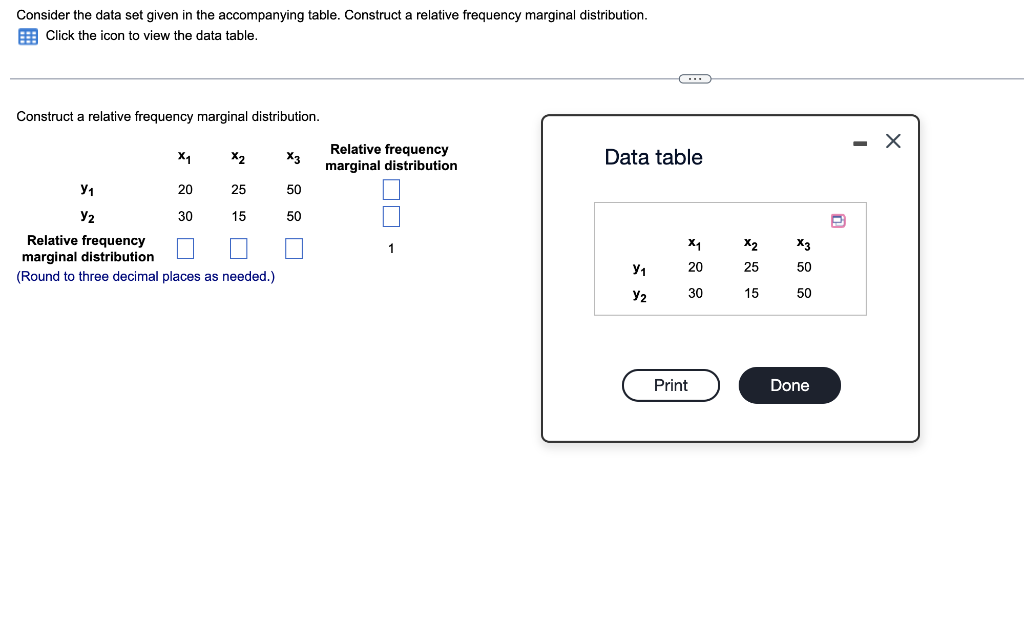The width and height of the screenshot is (1024, 618).
Task: Click the ellipsis control above the answer area
Action: (x=694, y=78)
